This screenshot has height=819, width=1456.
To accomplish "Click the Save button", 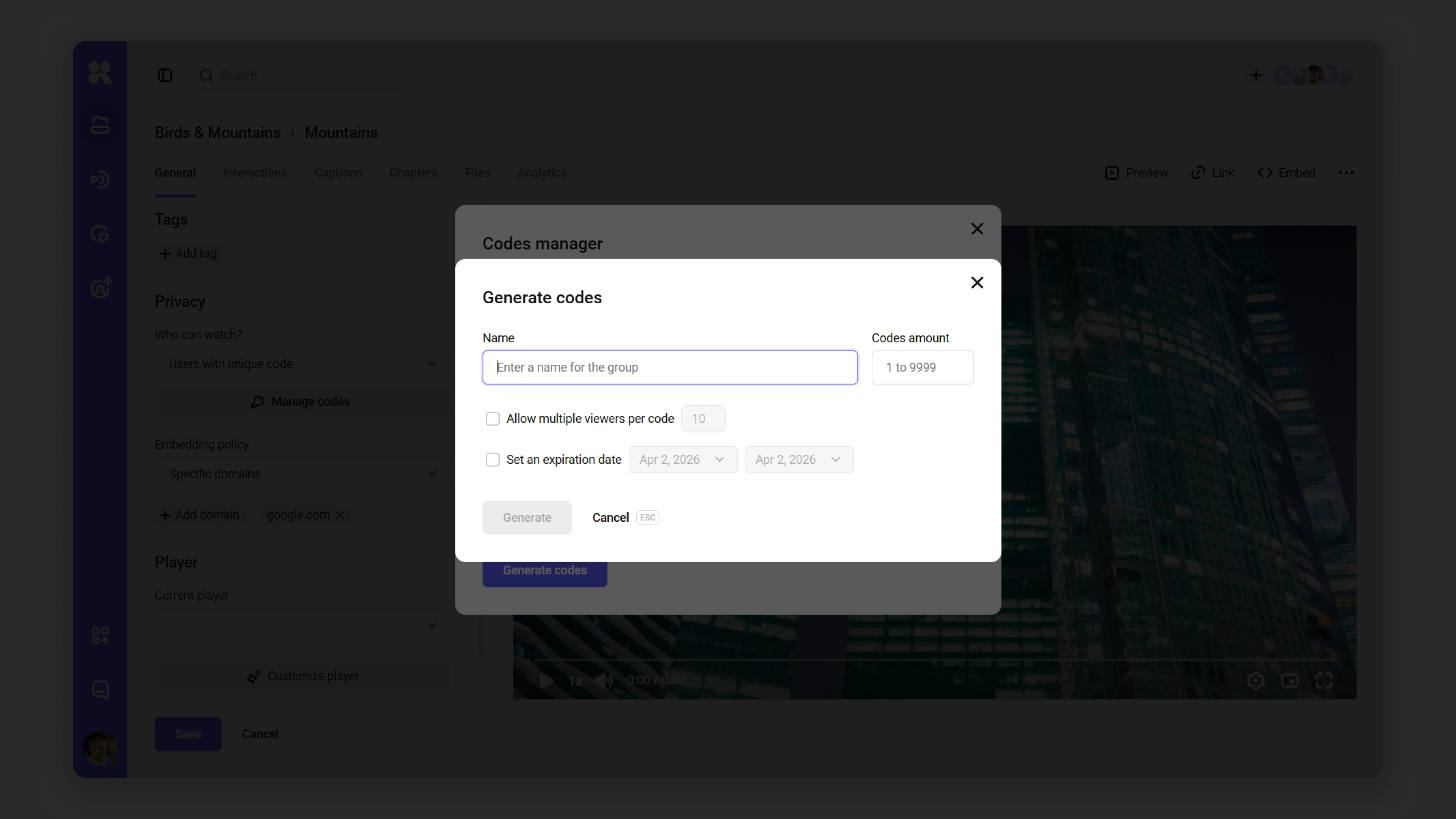I will coord(188,734).
